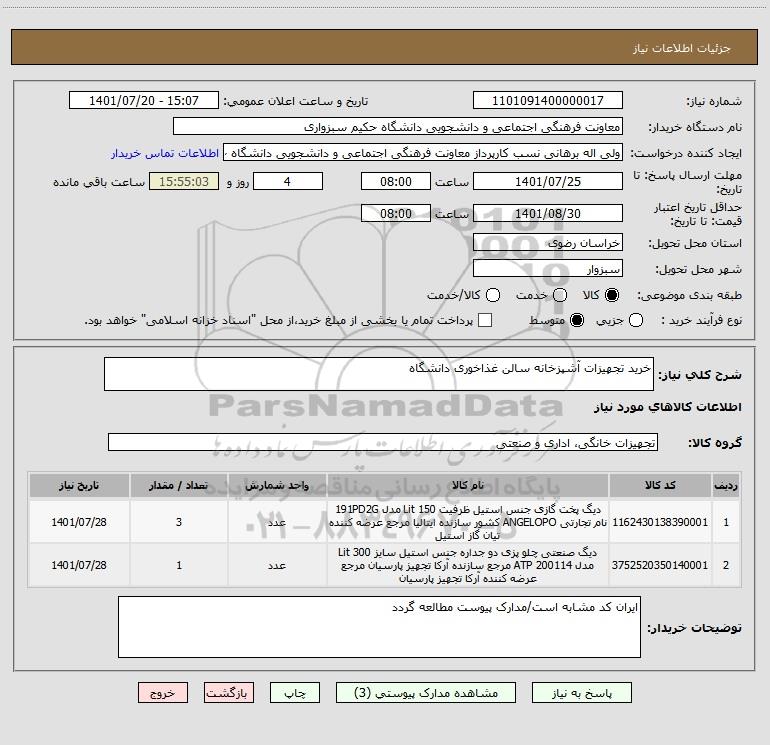Click the remaining time field 15:55:03
The height and width of the screenshot is (745, 770).
coord(184,181)
